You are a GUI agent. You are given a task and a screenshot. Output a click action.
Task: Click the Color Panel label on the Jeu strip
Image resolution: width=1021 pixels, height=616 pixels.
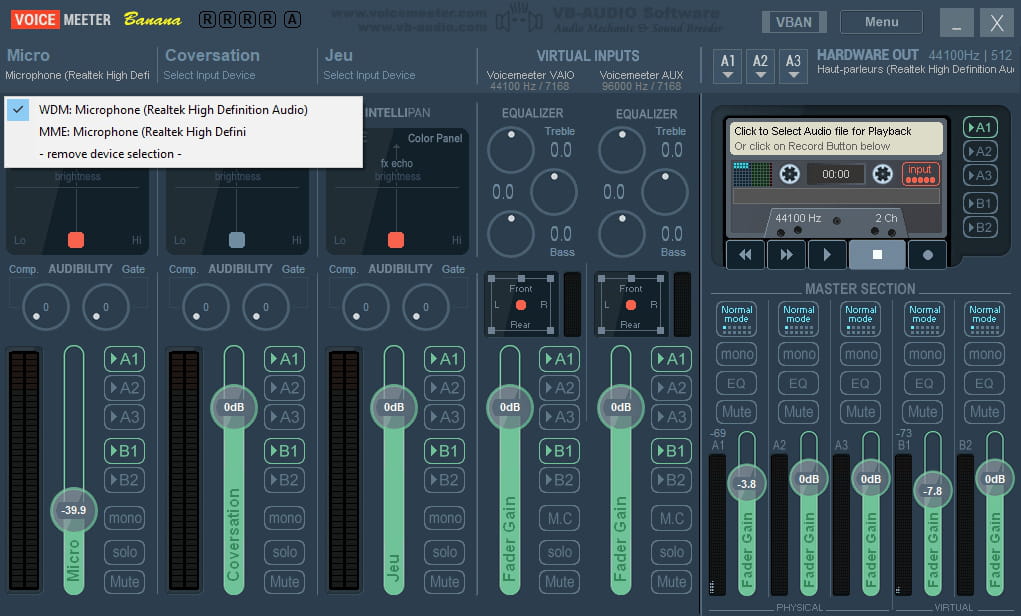[435, 138]
